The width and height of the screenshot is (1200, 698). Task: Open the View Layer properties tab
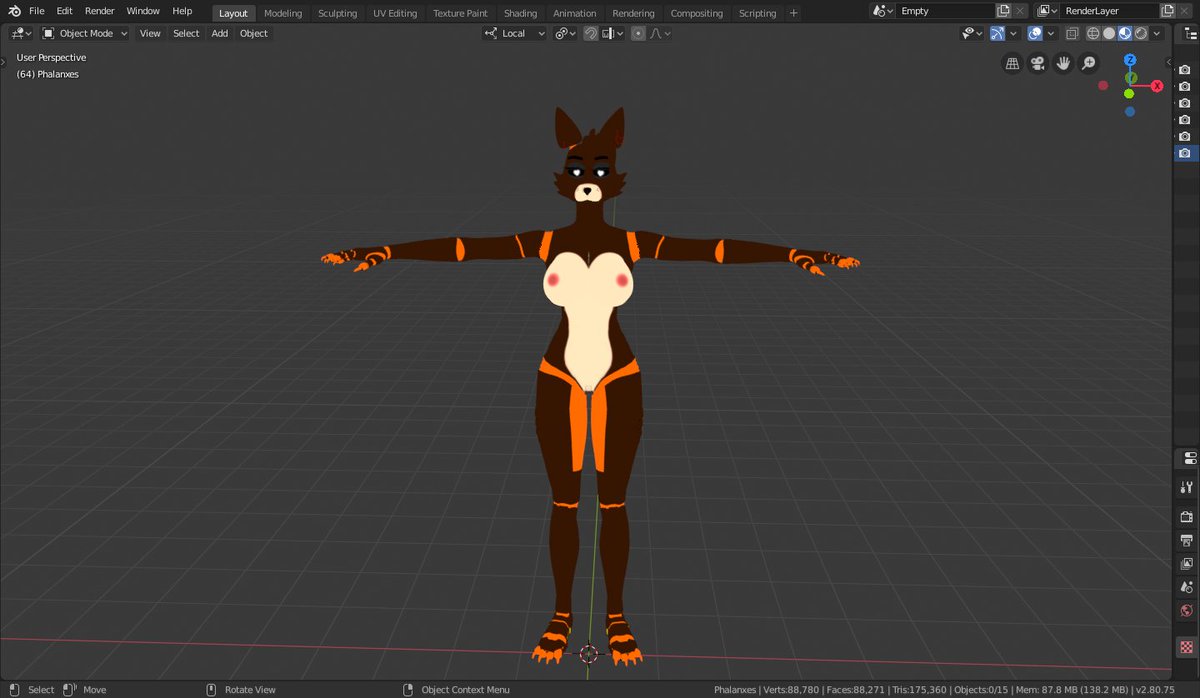1186,564
